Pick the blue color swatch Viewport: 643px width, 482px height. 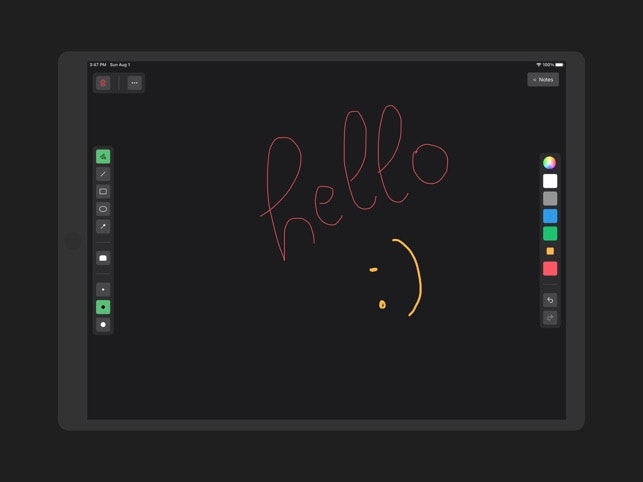coord(550,216)
